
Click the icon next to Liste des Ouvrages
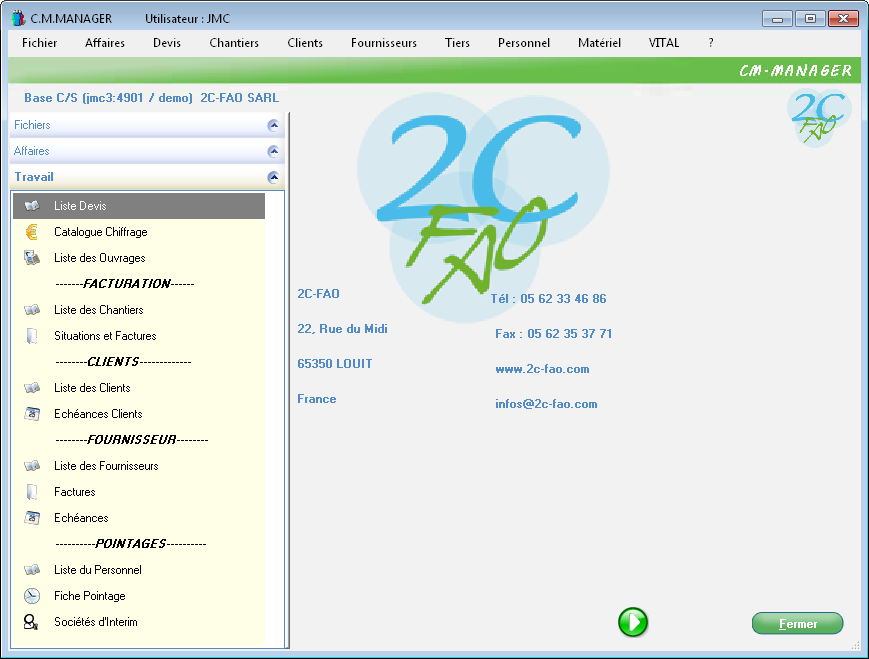32,258
